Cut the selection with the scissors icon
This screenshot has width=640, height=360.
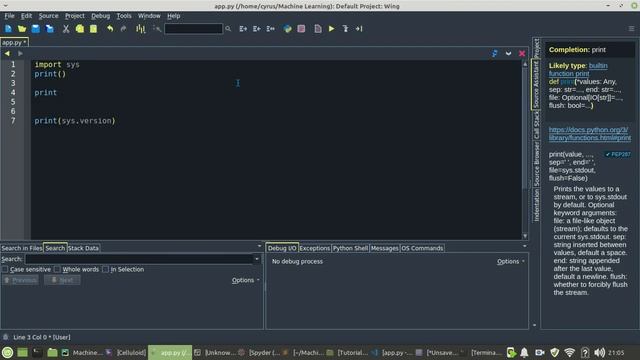(66, 29)
